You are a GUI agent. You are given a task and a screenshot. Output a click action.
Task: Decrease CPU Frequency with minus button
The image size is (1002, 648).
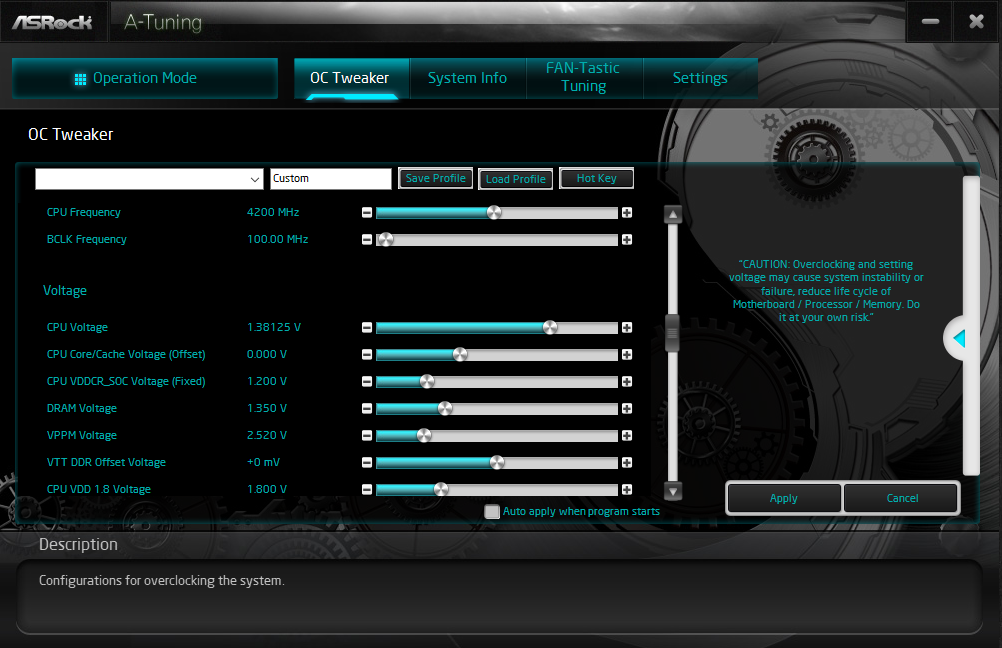click(367, 213)
